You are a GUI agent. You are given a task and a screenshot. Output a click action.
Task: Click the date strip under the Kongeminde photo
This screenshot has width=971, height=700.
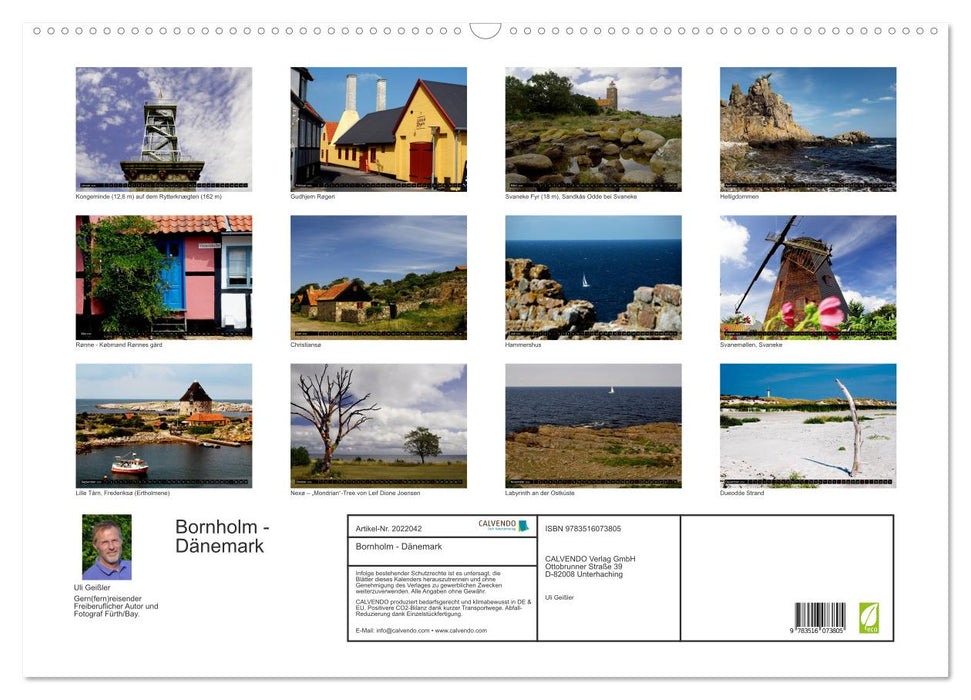pos(164,184)
